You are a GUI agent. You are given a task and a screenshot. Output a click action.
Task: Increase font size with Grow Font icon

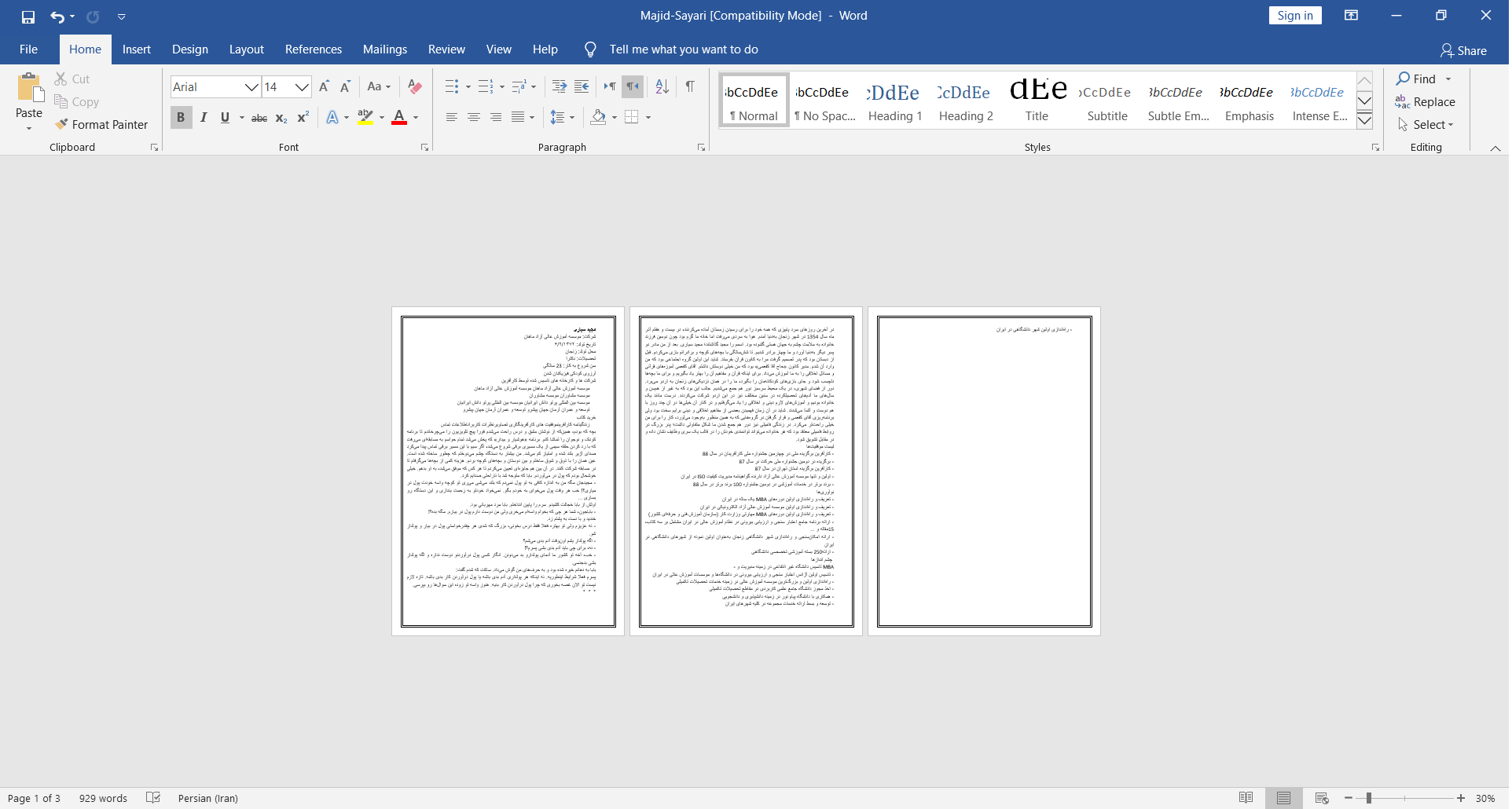[x=325, y=86]
